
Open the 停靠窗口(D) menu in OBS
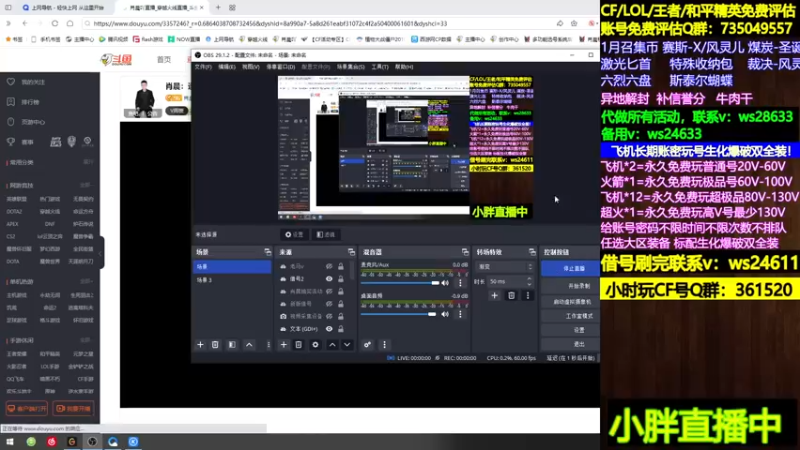coord(281,67)
